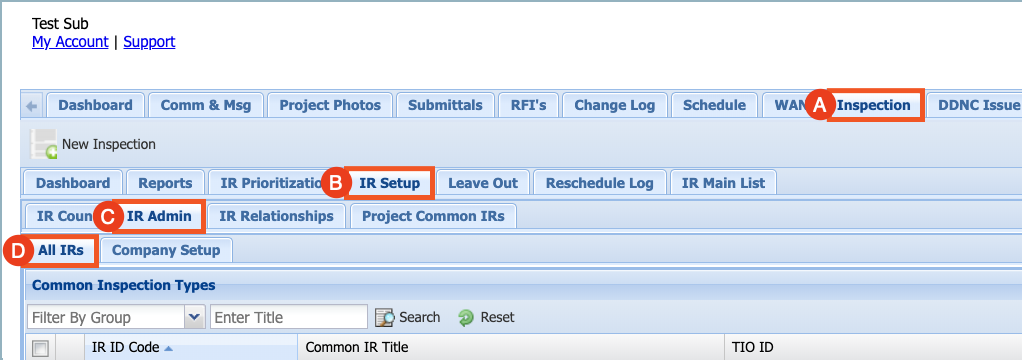Select the IR Admin tab
The height and width of the screenshot is (360, 1022).
[160, 217]
